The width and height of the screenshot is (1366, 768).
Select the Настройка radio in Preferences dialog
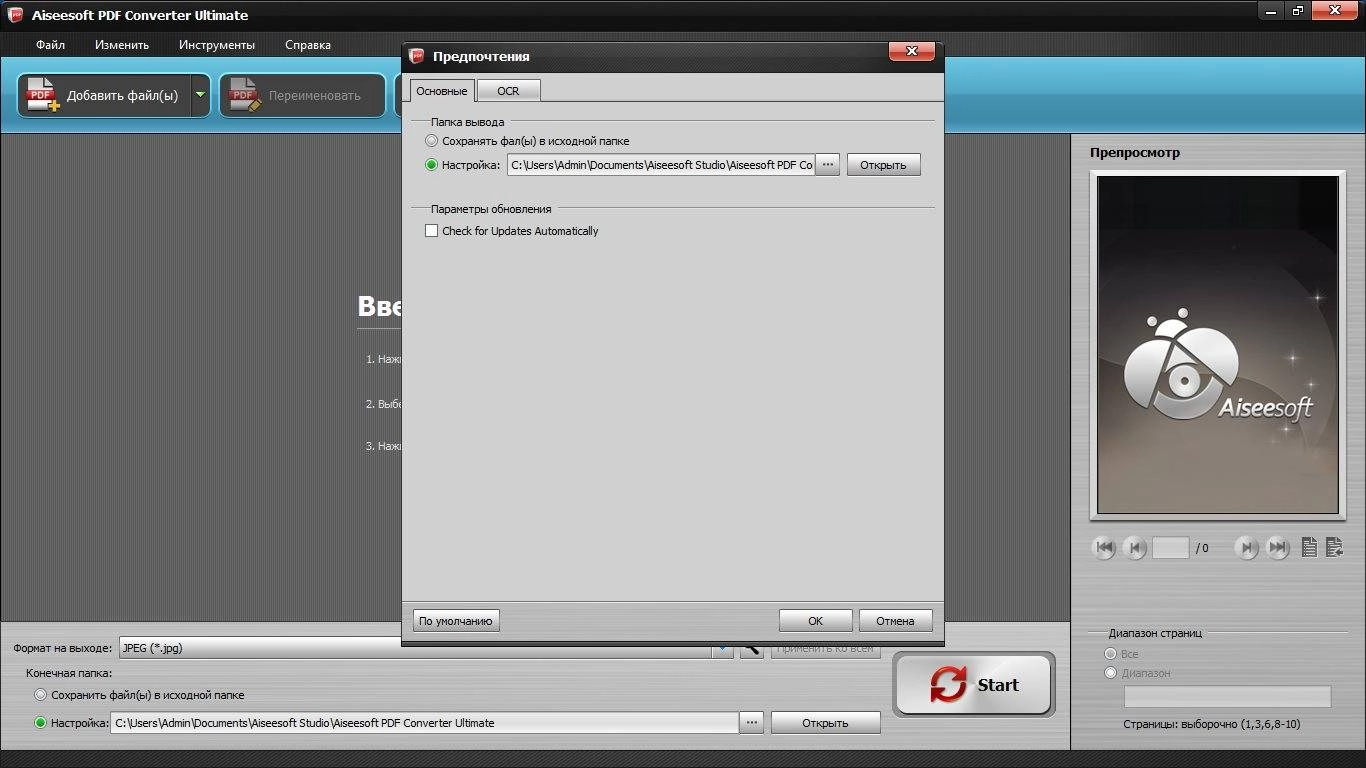click(x=432, y=165)
